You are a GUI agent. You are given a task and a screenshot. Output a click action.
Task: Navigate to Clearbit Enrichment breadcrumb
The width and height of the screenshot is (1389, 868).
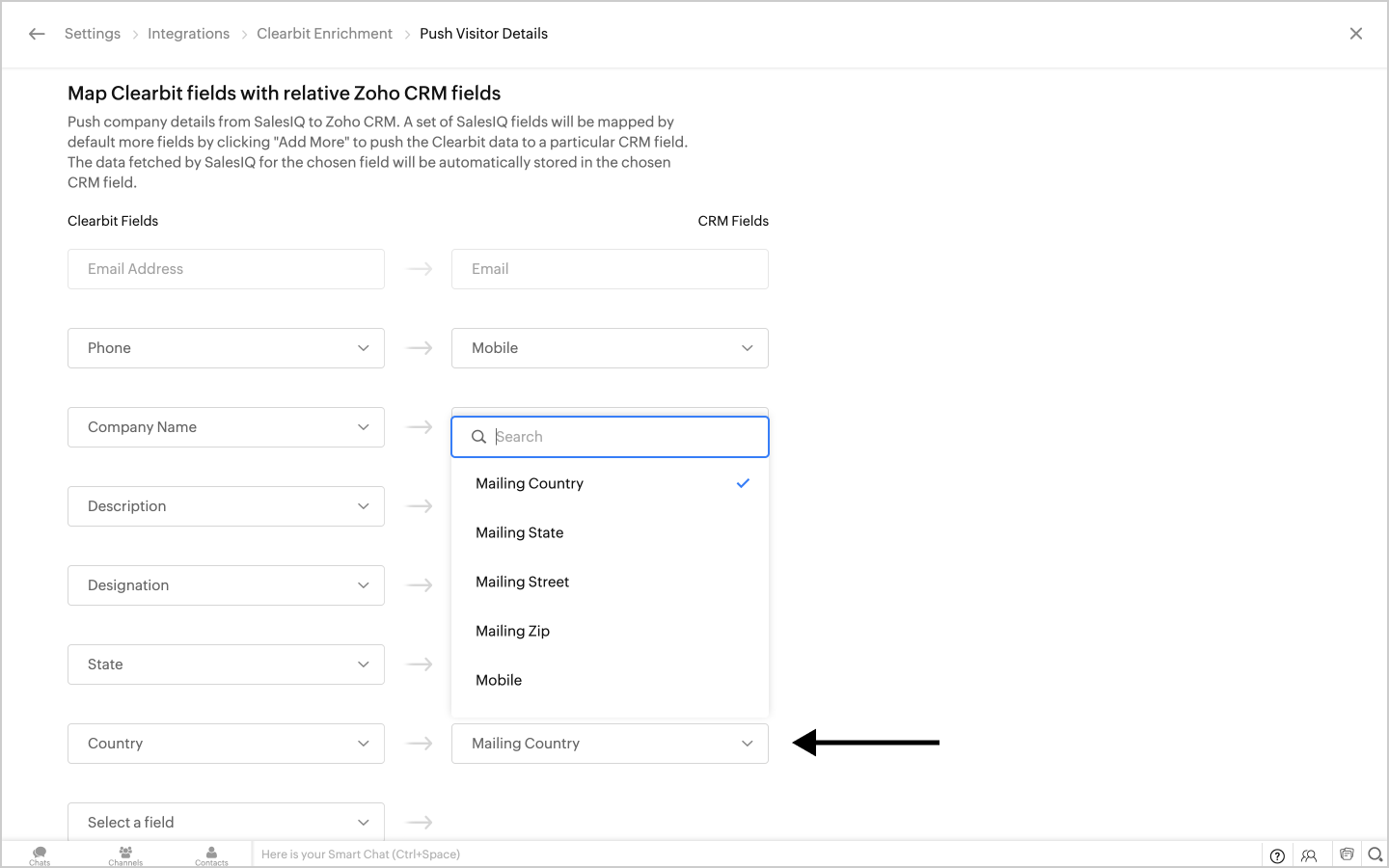324,34
